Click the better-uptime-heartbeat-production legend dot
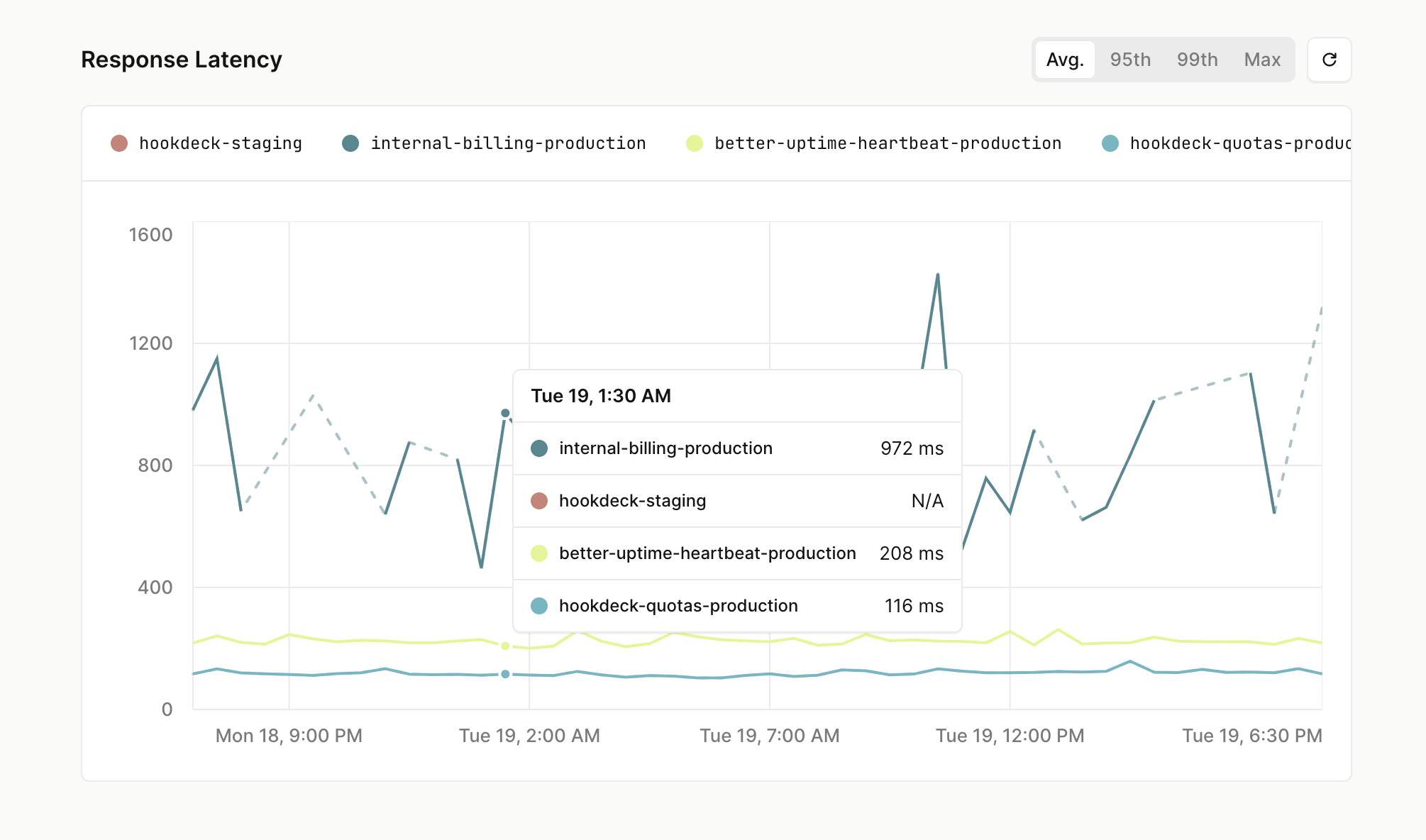 [693, 143]
